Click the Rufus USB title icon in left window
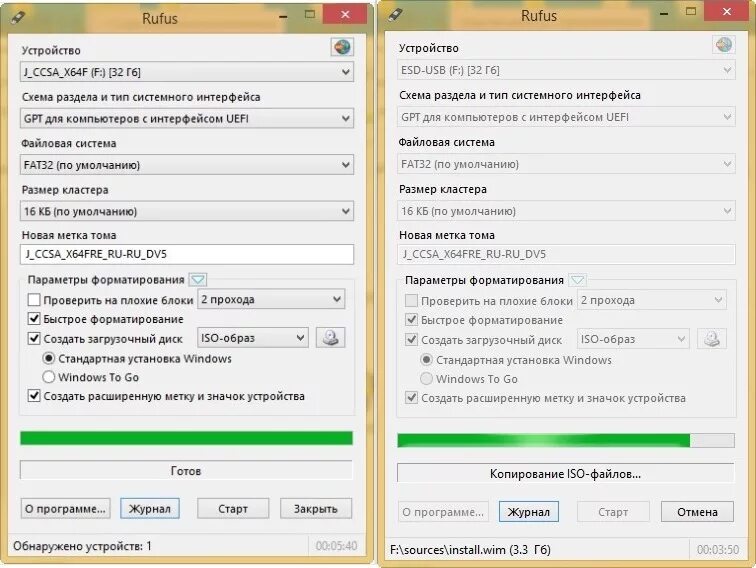The height and width of the screenshot is (568, 756). tap(18, 17)
